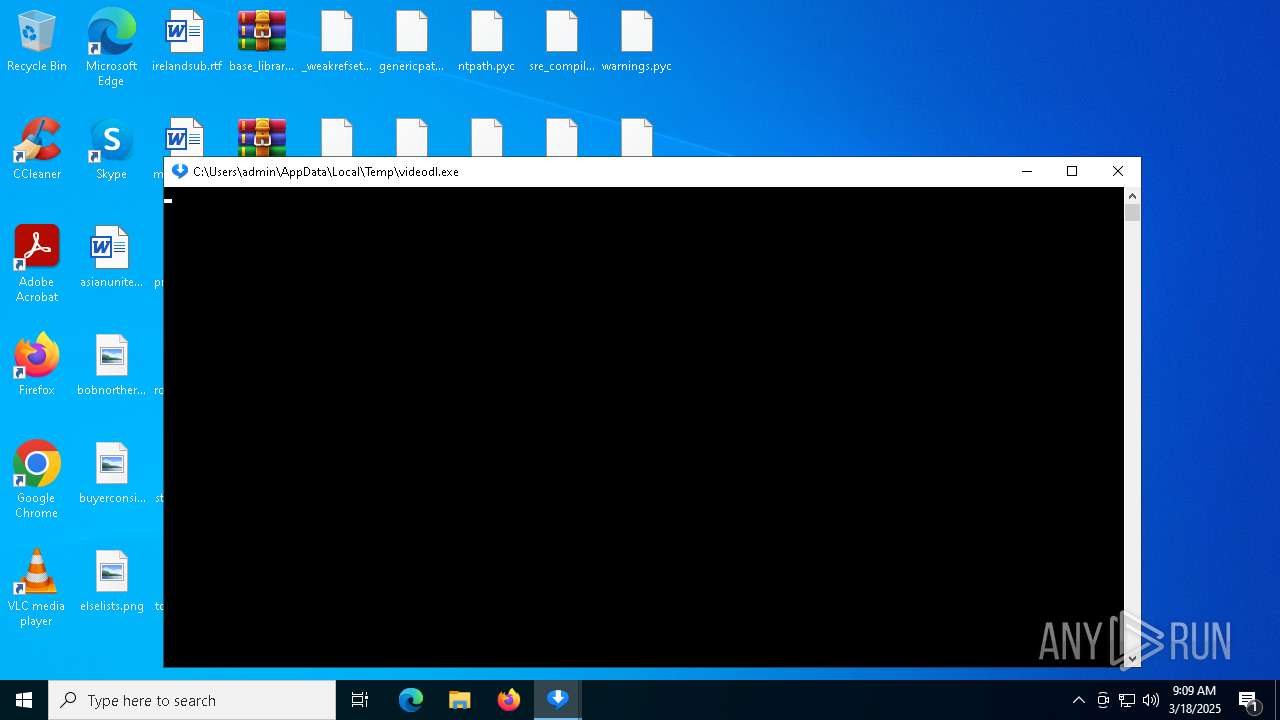Click the Meet Now tray icon
1280x720 pixels.
pyautogui.click(x=1103, y=700)
